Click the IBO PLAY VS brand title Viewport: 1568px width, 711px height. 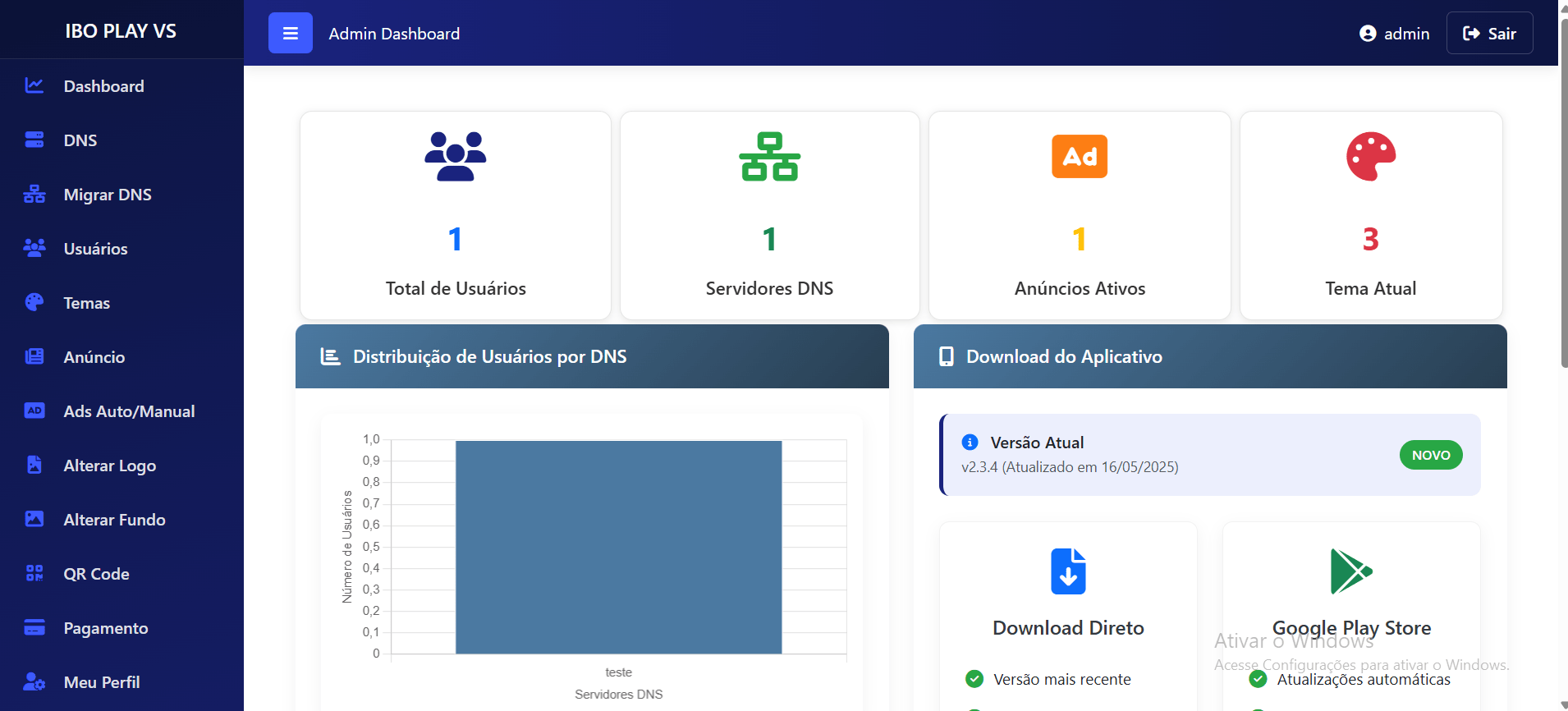point(121,31)
